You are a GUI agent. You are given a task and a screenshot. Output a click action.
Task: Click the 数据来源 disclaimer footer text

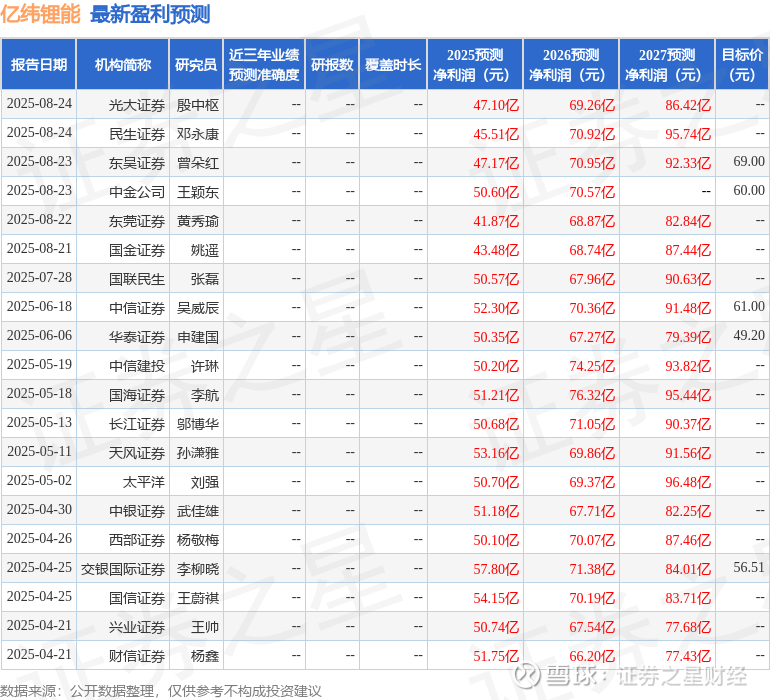click(161, 691)
